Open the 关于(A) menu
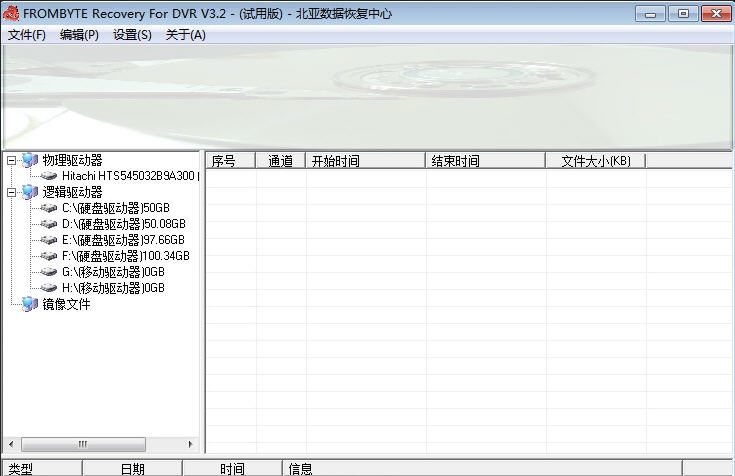735x476 pixels. pyautogui.click(x=186, y=35)
